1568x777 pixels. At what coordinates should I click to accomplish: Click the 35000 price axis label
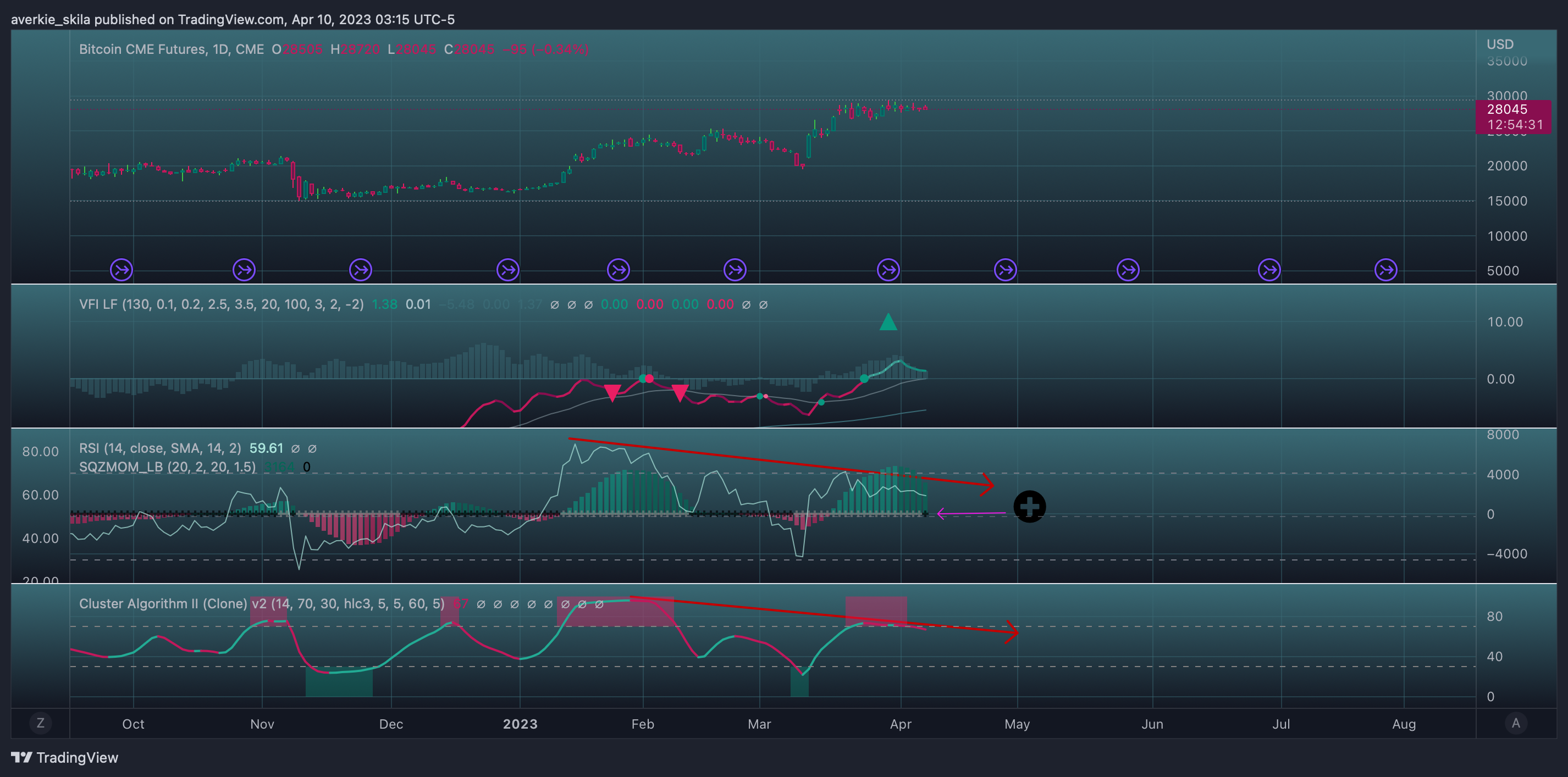[1507, 61]
